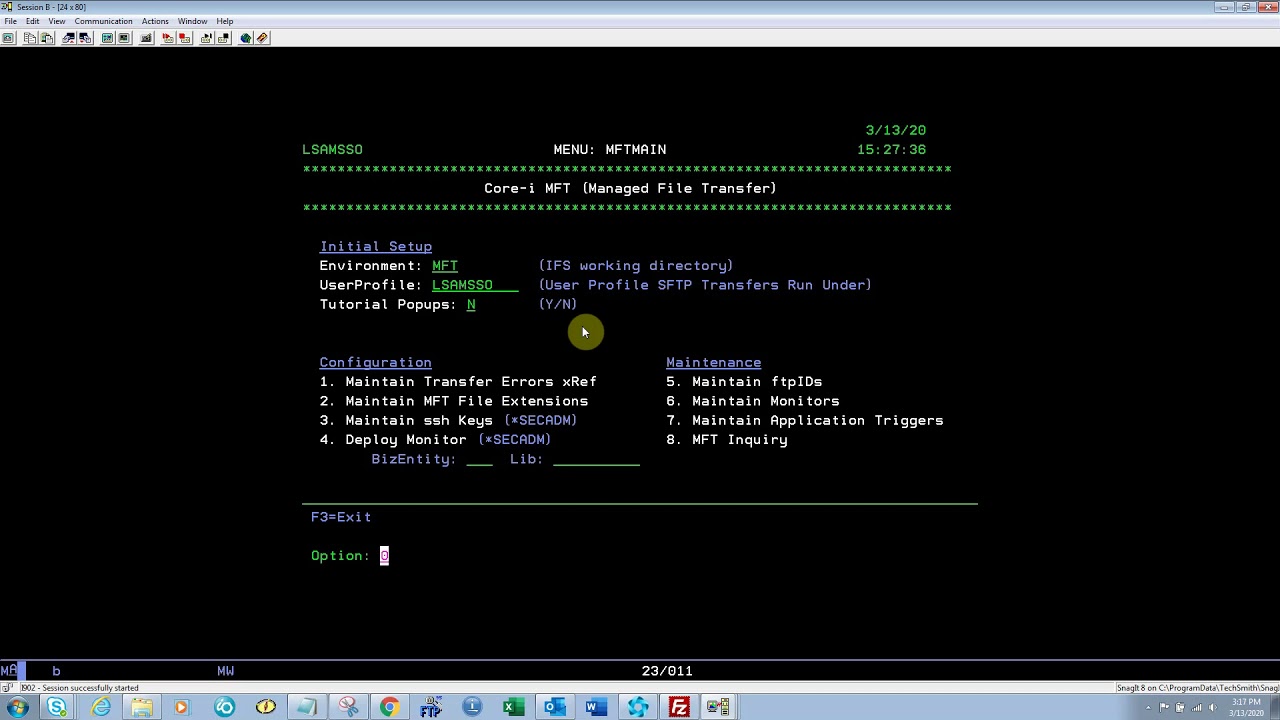Click the Lib input field
This screenshot has width=1280, height=720.
coord(596,459)
